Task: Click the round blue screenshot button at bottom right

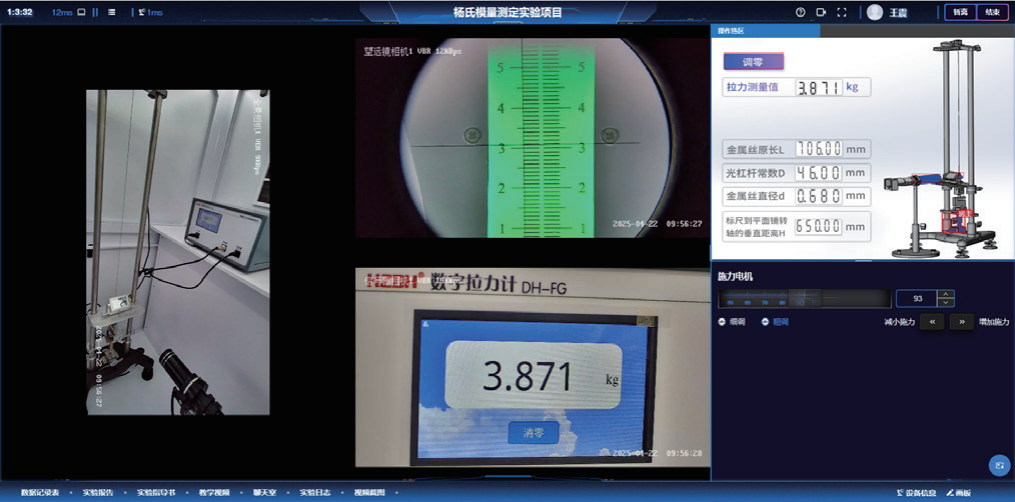Action: coord(999,466)
